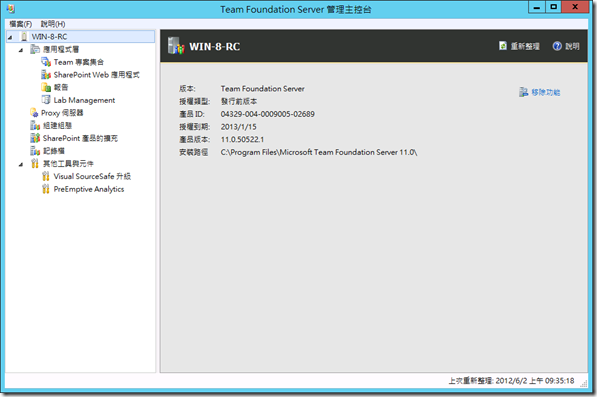The height and width of the screenshot is (397, 597).
Task: Click the 上次重新整理 status bar text
Action: (511, 381)
